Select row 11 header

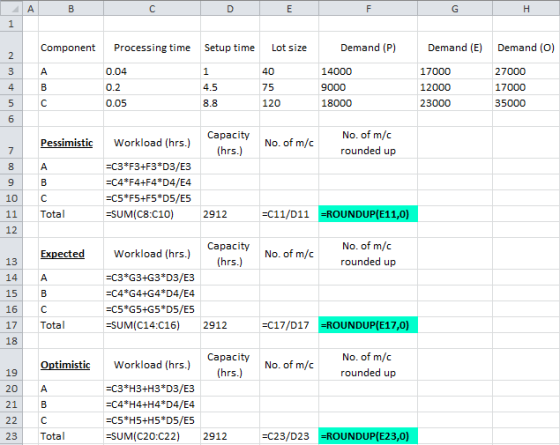(11, 214)
